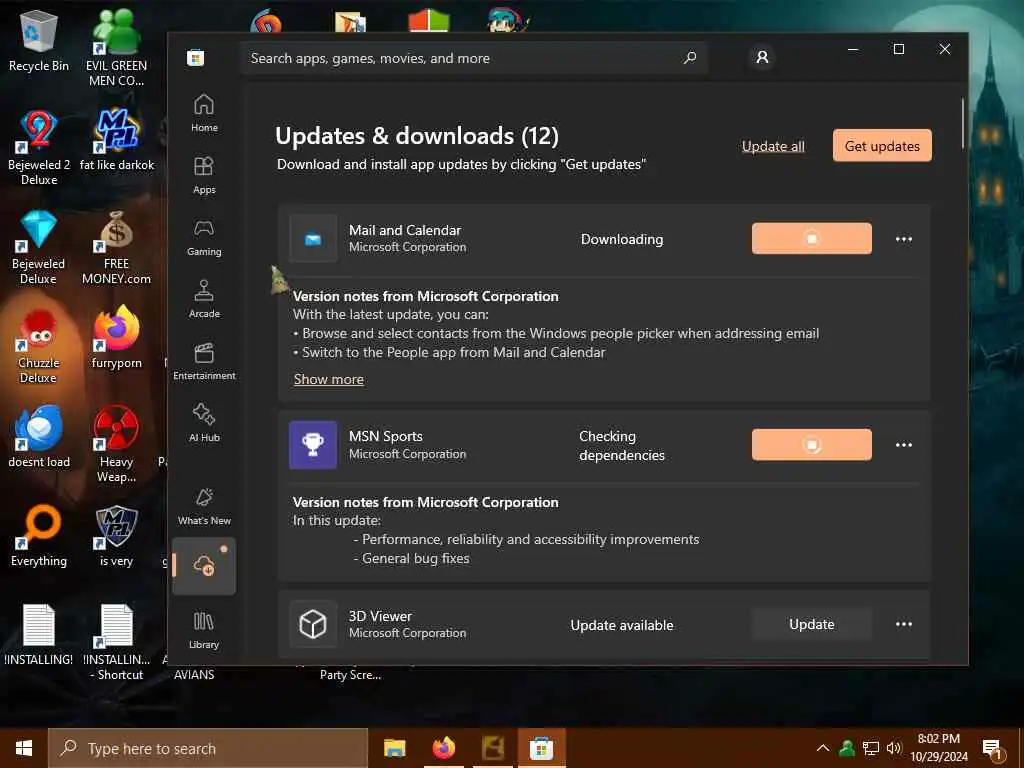Select the "is very" desktop shortcut
This screenshot has width=1024, height=768.
116,536
